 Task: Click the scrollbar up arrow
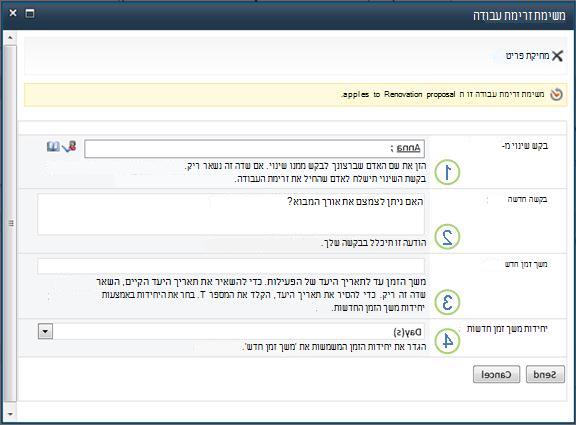10,37
